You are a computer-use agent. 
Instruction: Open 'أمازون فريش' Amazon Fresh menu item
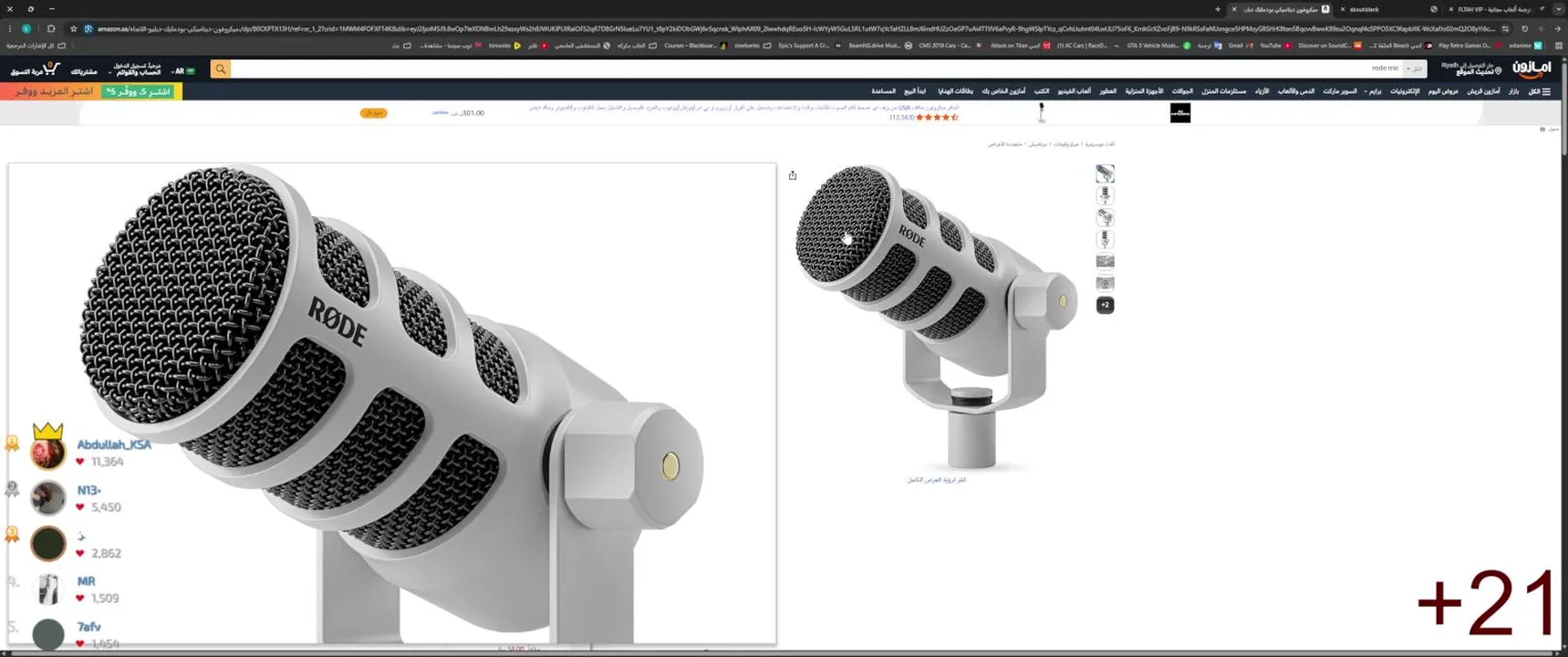point(1483,91)
